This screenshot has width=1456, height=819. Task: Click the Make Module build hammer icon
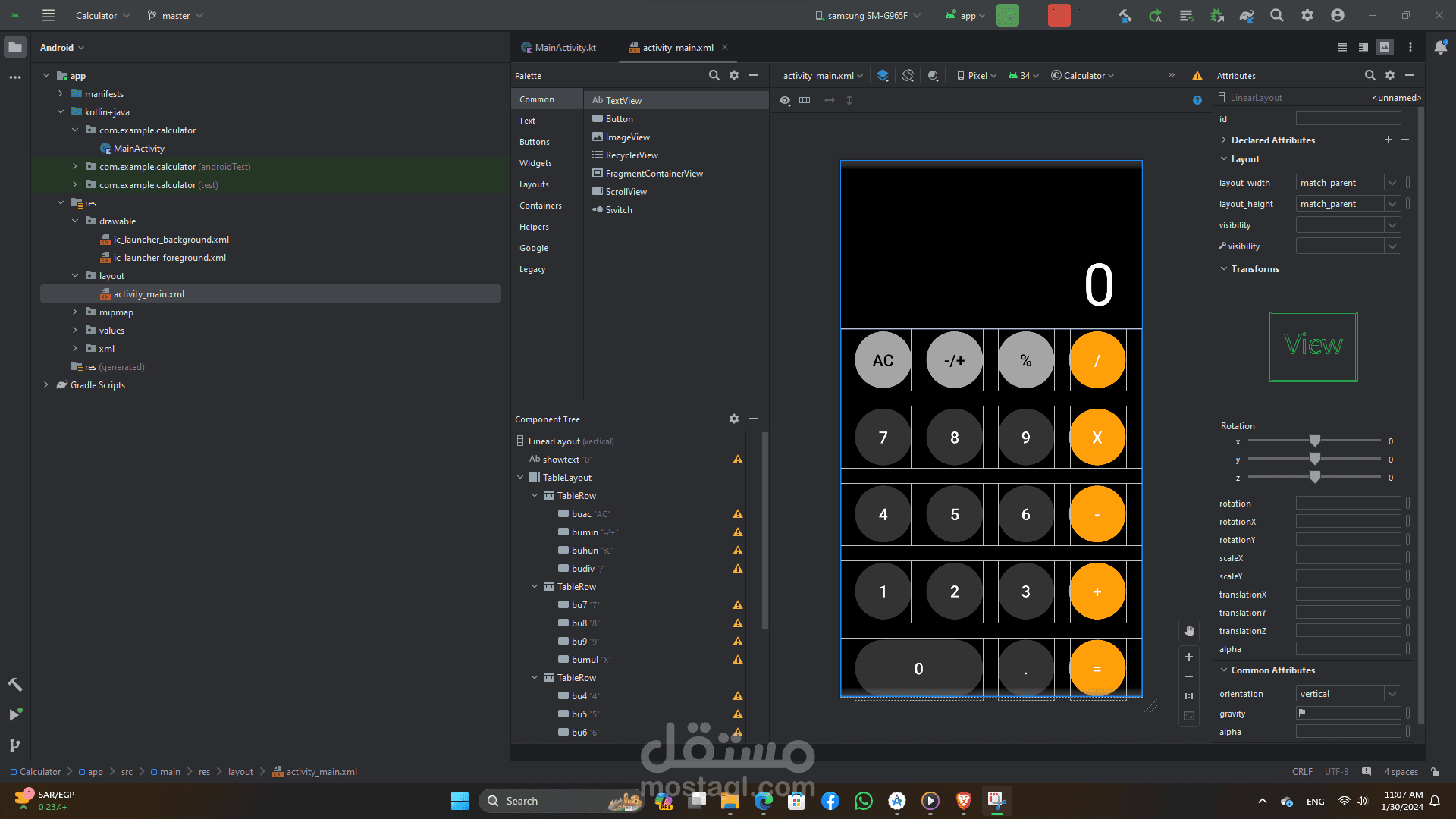click(1125, 15)
